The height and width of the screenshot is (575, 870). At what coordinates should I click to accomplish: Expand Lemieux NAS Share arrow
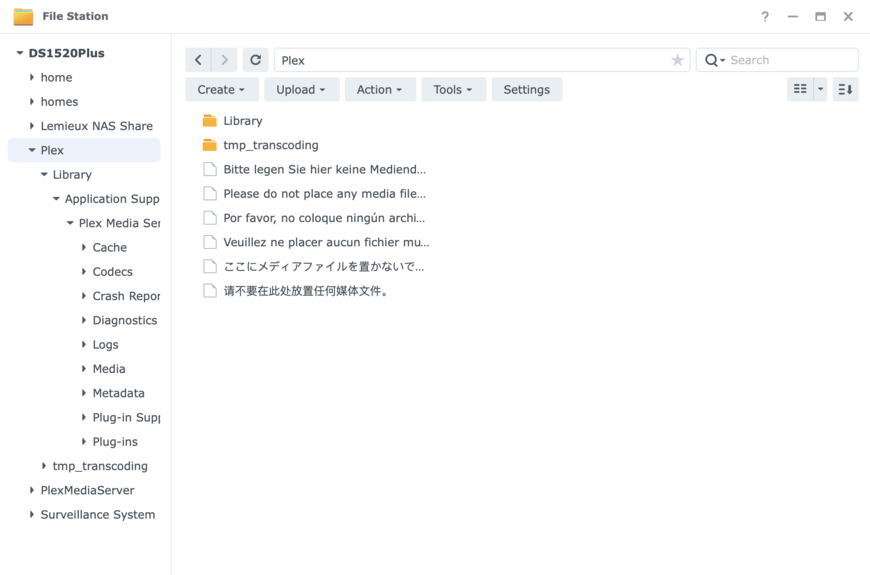click(x=32, y=126)
